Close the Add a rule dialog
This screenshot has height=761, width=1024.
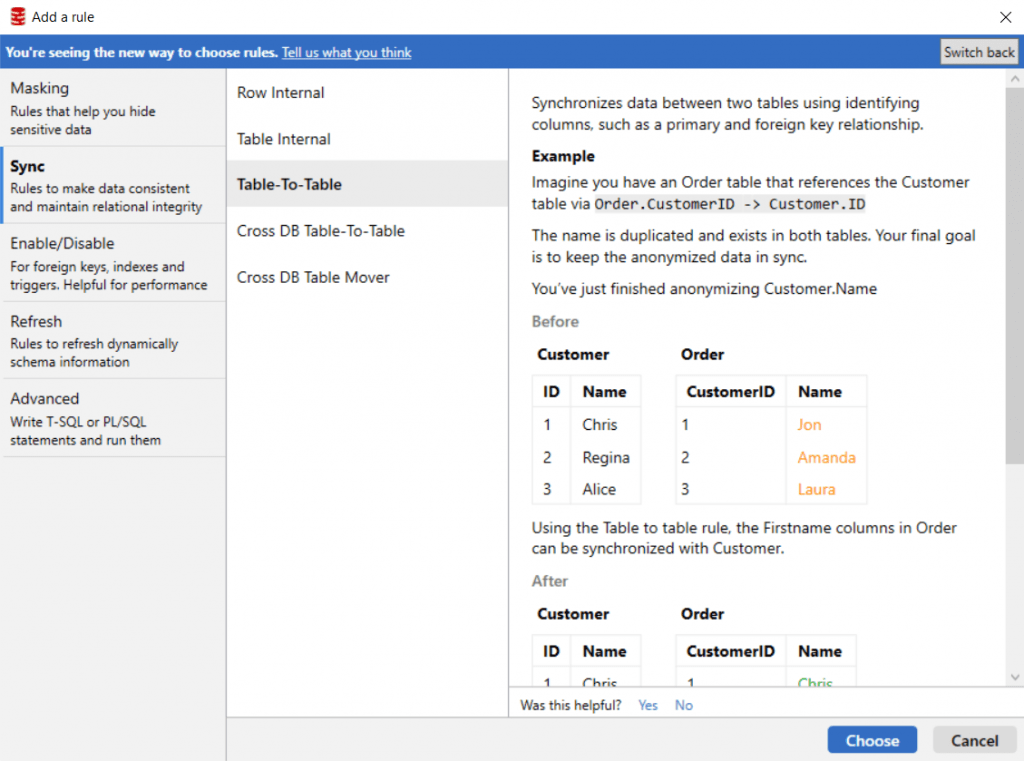1005,17
